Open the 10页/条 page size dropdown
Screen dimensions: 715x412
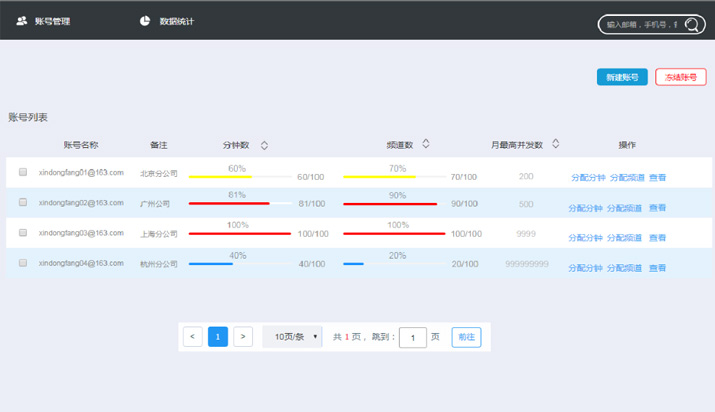coord(294,337)
